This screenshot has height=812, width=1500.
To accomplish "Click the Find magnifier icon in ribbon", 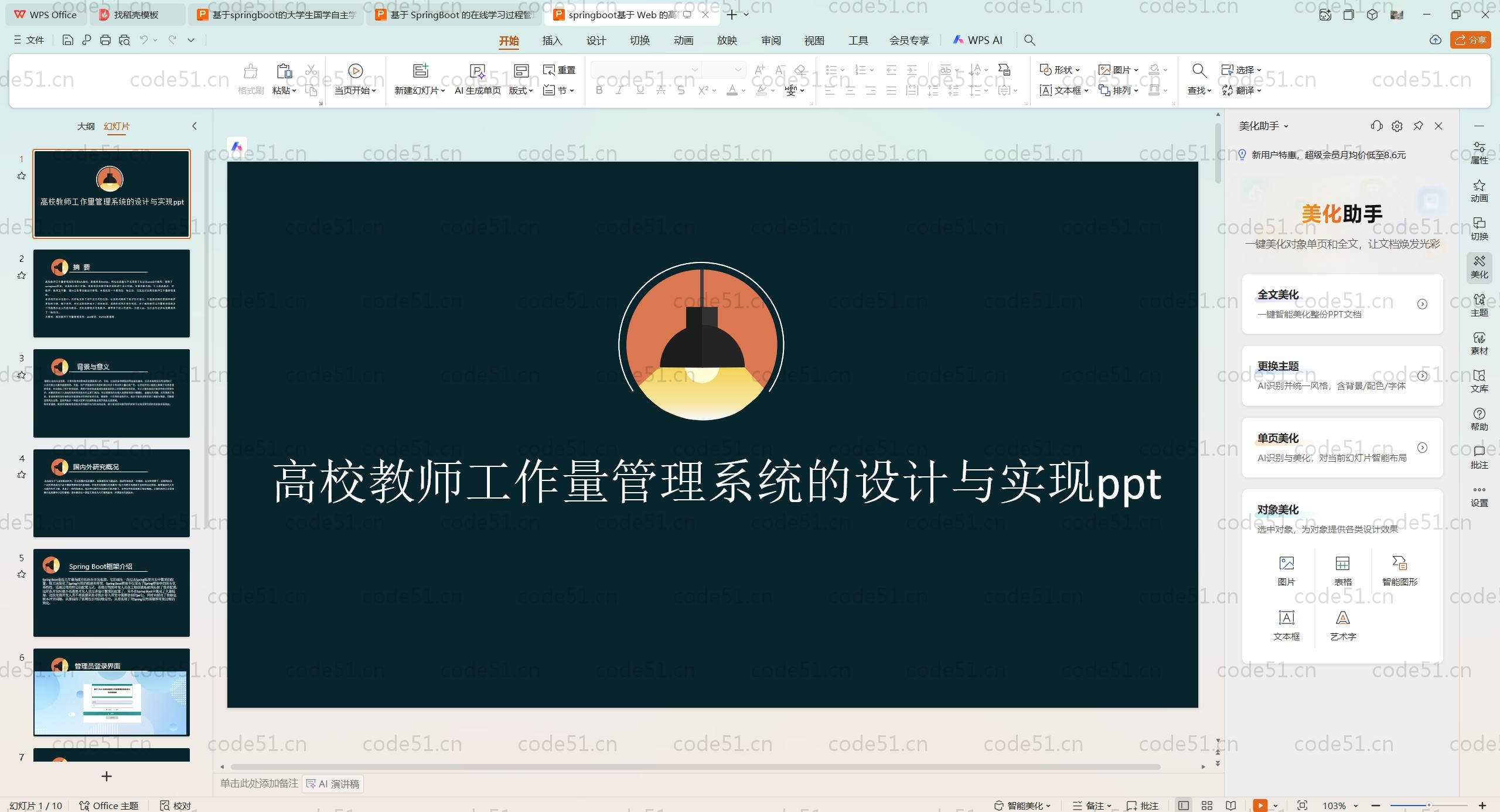I will point(1199,71).
